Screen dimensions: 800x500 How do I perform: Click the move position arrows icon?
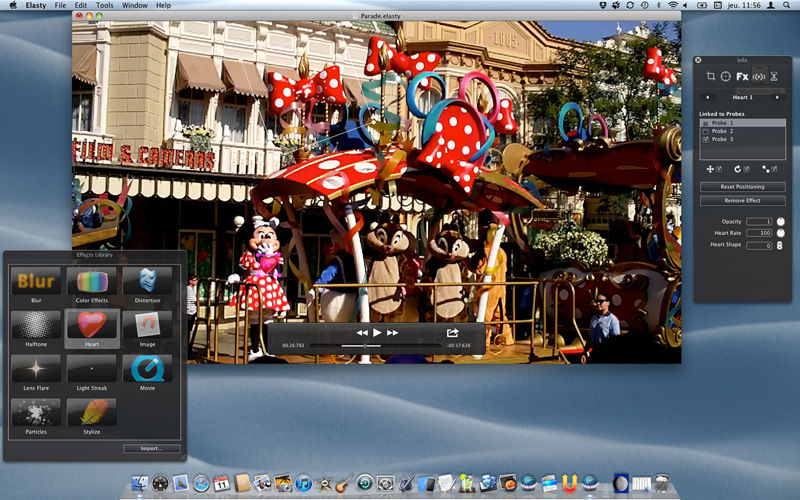coord(710,169)
